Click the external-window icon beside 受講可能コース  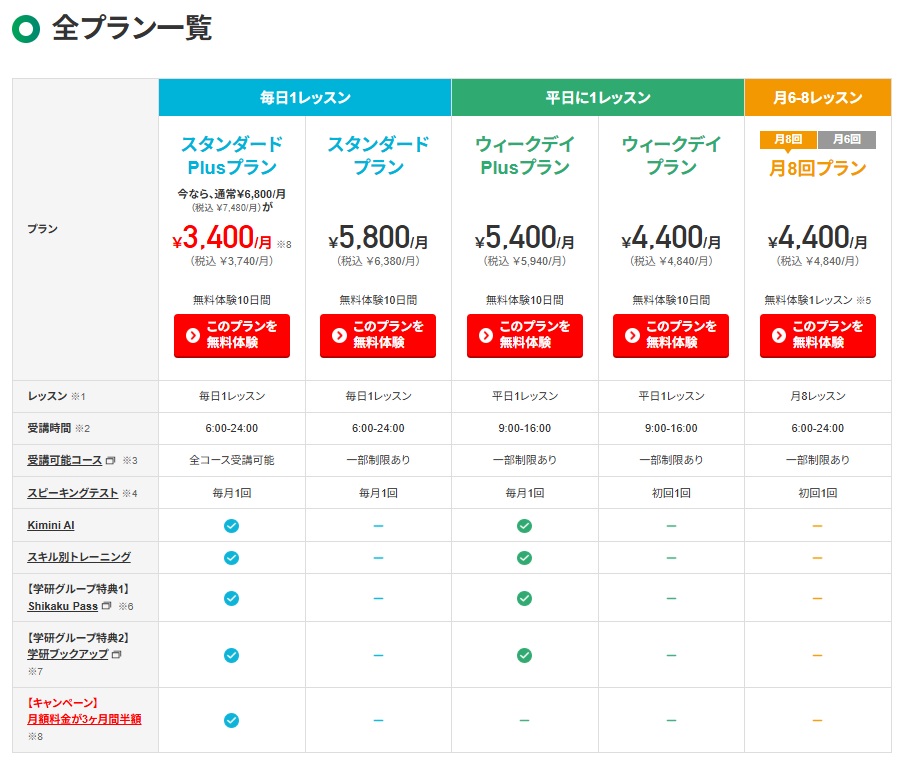click(111, 461)
